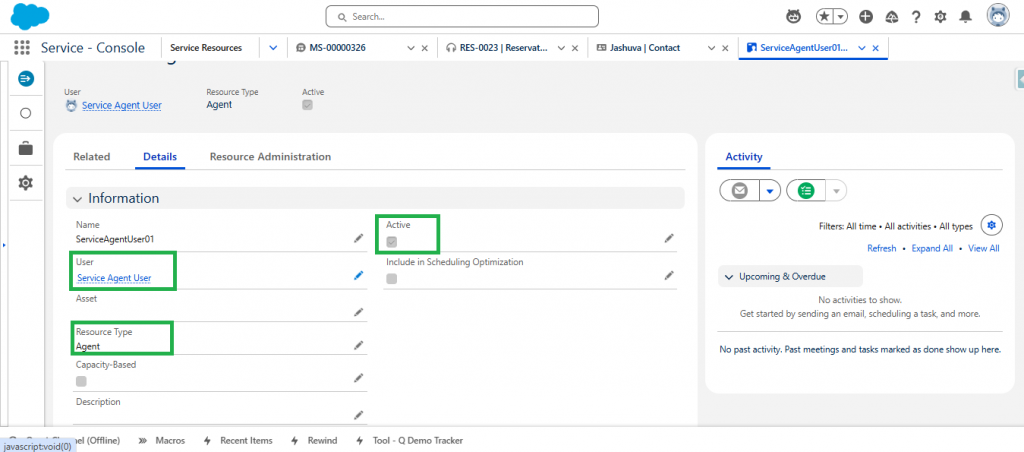Toggle Include in Scheduling Optimization checkbox
Viewport: 1024px width, 452px height.
pos(391,279)
